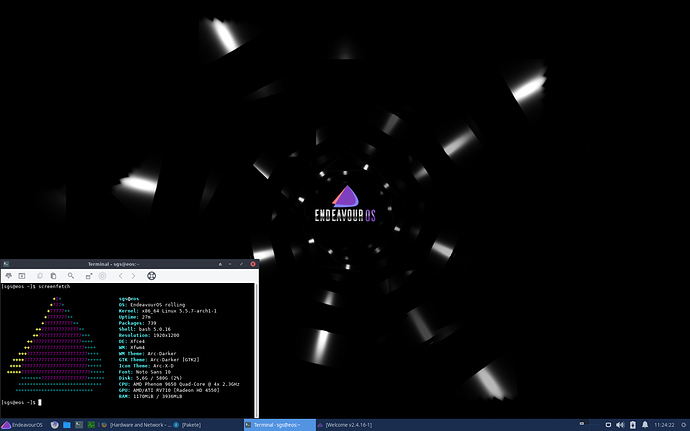Click the terminal title bar "Terminal - sgs@eos:~"
Screen dimensions: 690x431
pyautogui.click(x=114, y=264)
